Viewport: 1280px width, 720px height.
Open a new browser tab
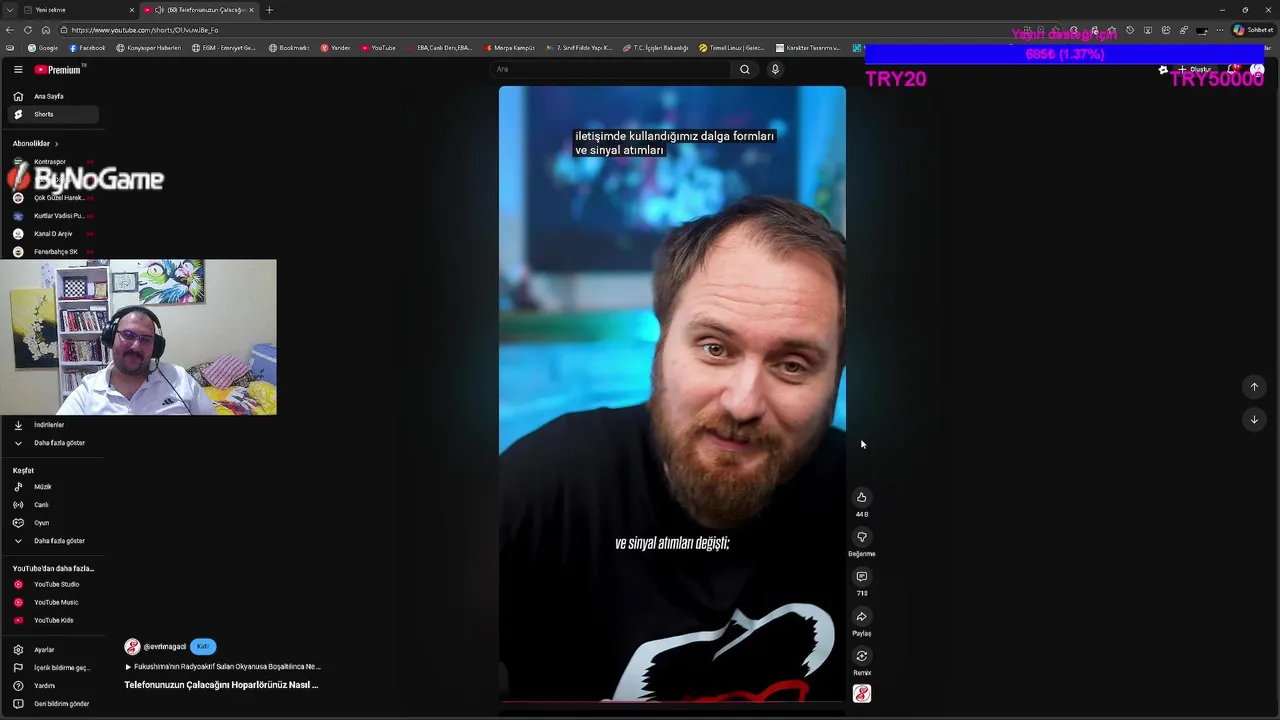coord(269,10)
